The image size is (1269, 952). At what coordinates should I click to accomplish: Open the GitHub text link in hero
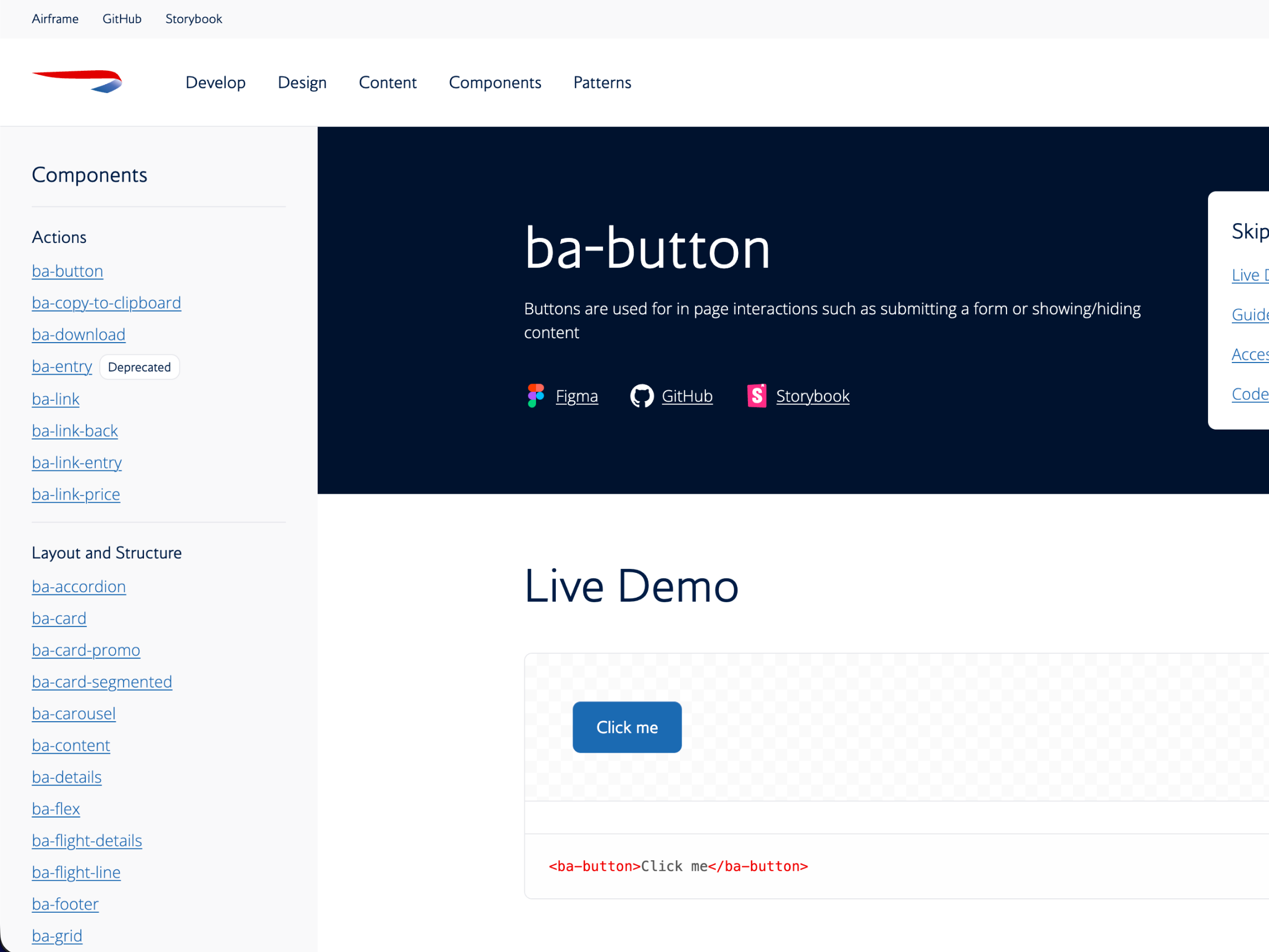click(x=687, y=396)
